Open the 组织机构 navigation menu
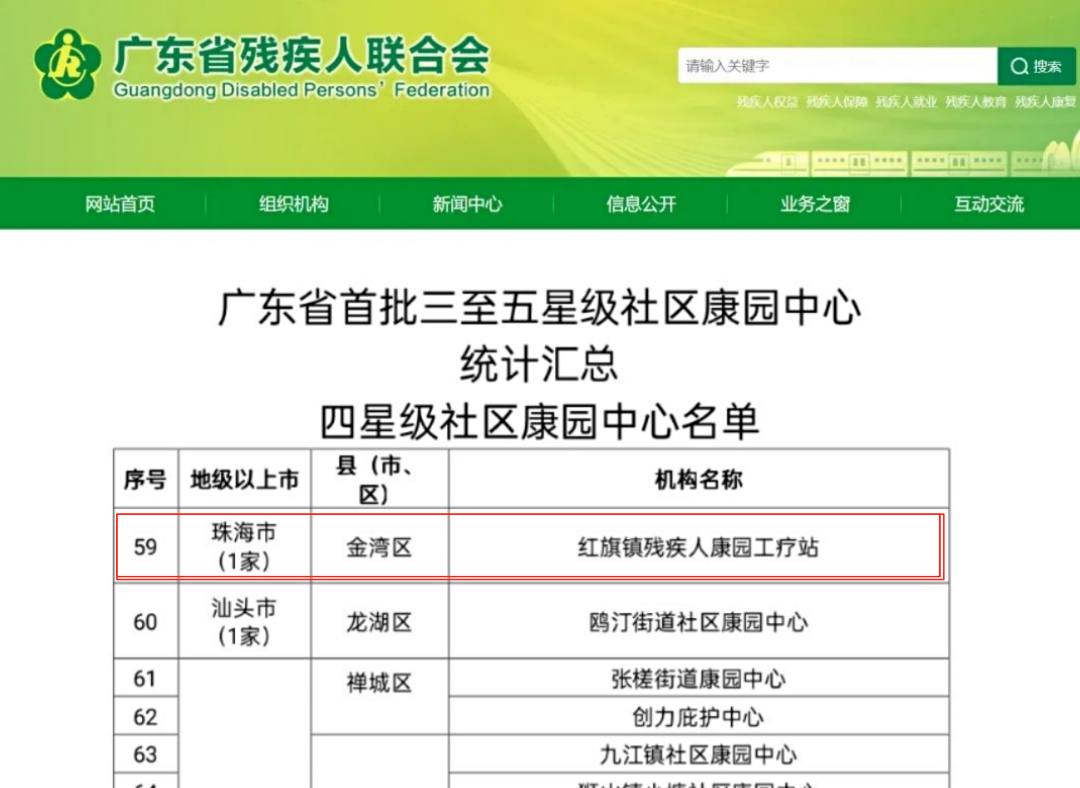The image size is (1080, 788). tap(293, 204)
